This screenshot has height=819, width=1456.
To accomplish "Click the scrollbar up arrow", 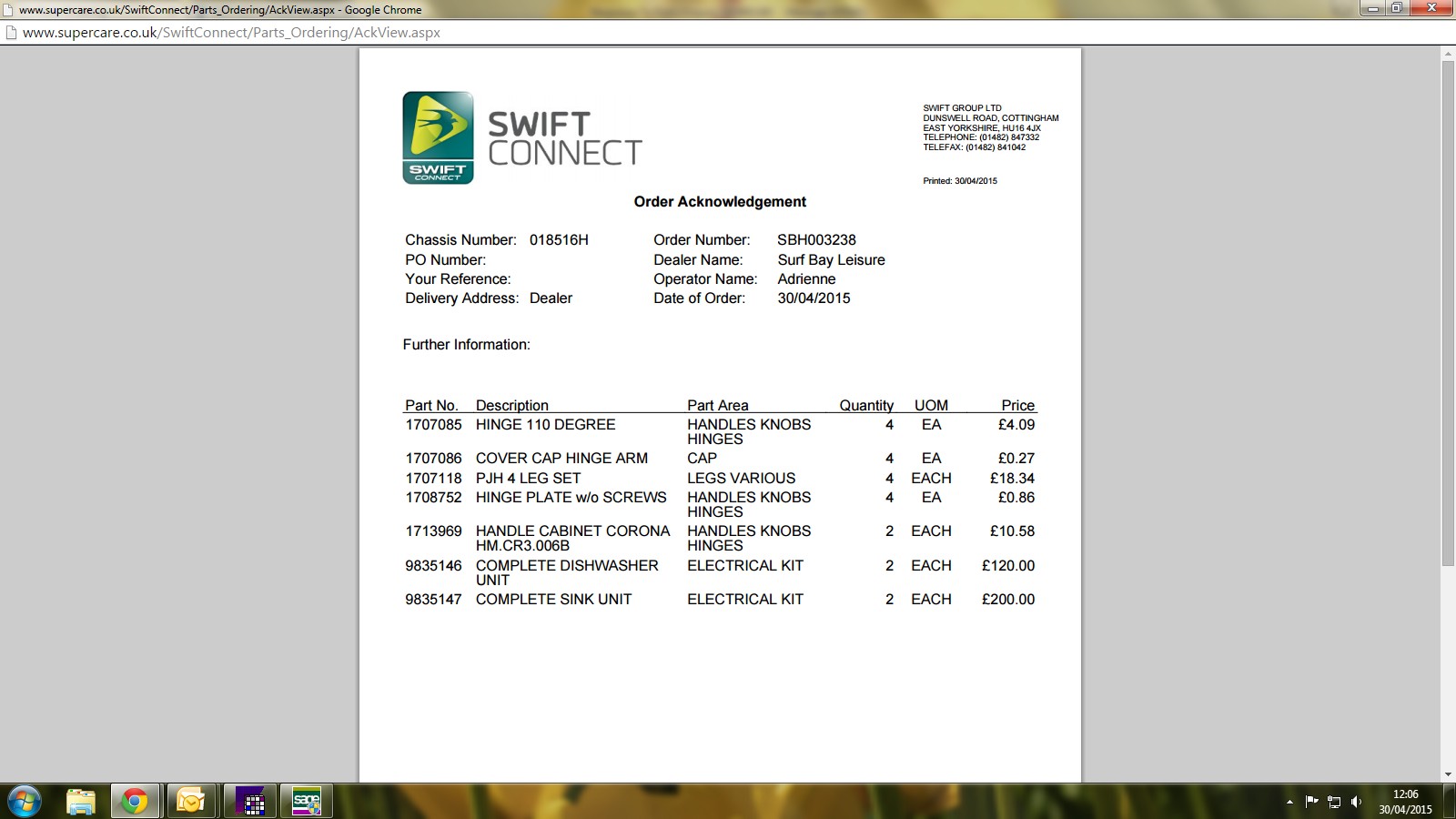I will pyautogui.click(x=1448, y=55).
